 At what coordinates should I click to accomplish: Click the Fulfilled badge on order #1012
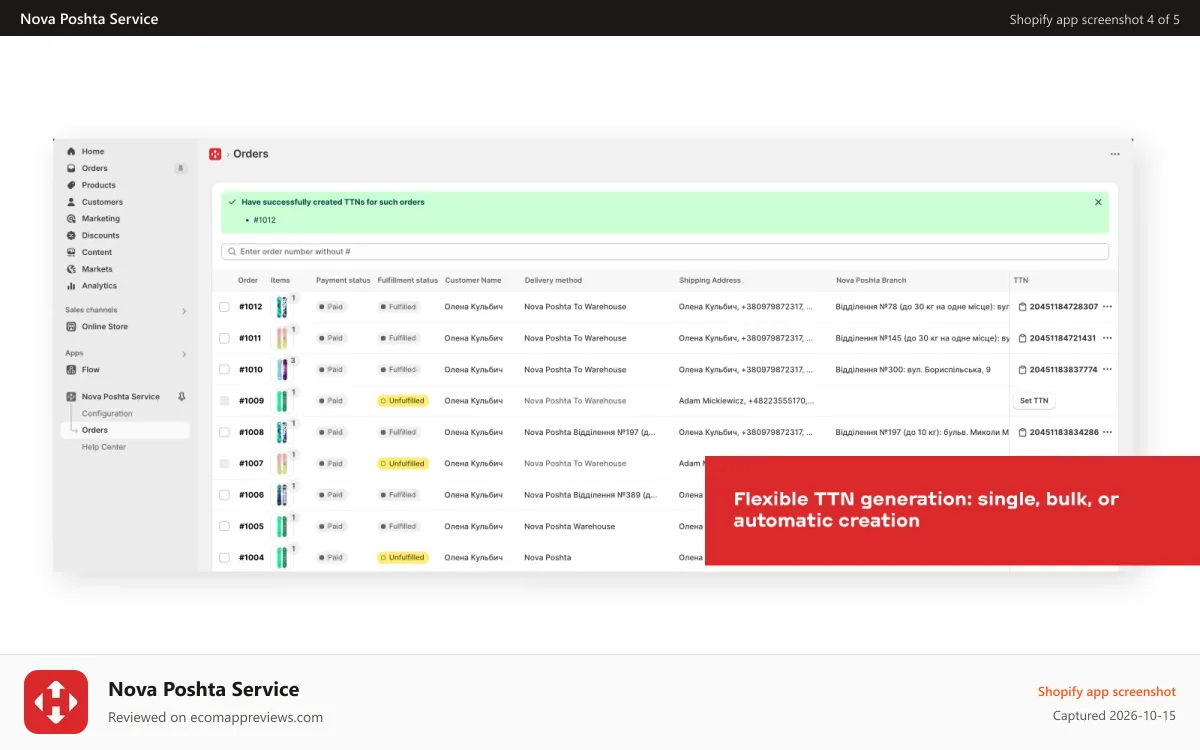[398, 307]
